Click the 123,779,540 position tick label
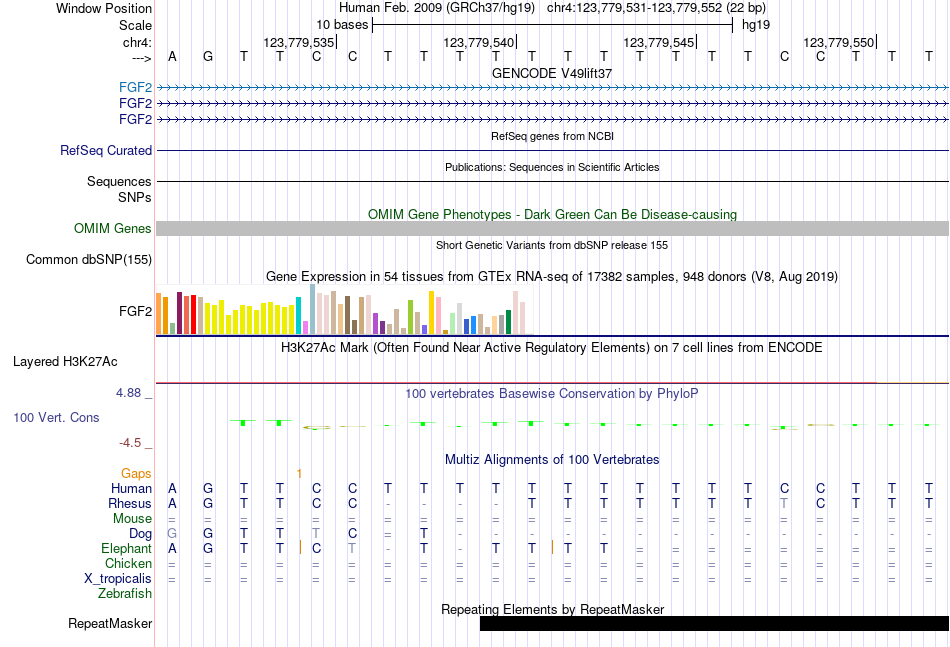 tap(479, 42)
